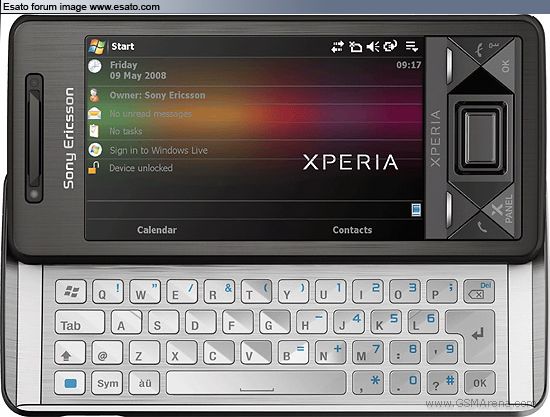Image resolution: width=550 pixels, height=417 pixels.
Task: Push the hardware OK button
Action: tap(503, 65)
